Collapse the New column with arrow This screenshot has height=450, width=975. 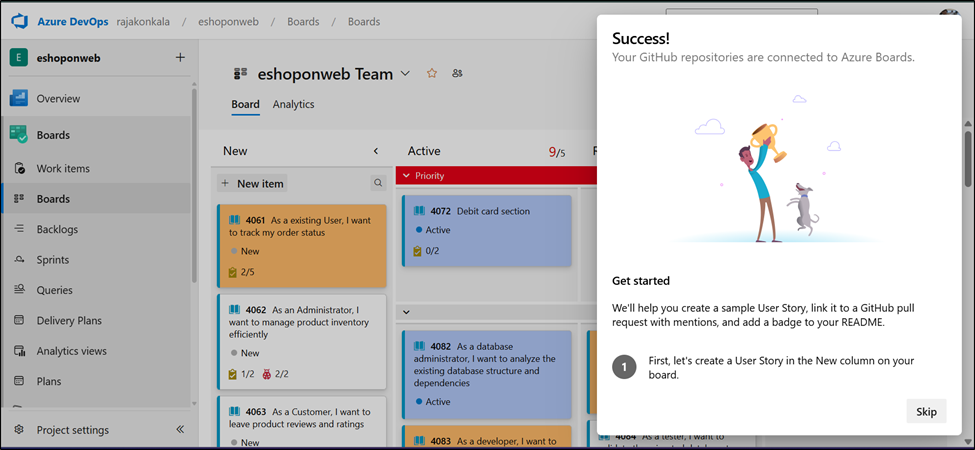click(376, 152)
